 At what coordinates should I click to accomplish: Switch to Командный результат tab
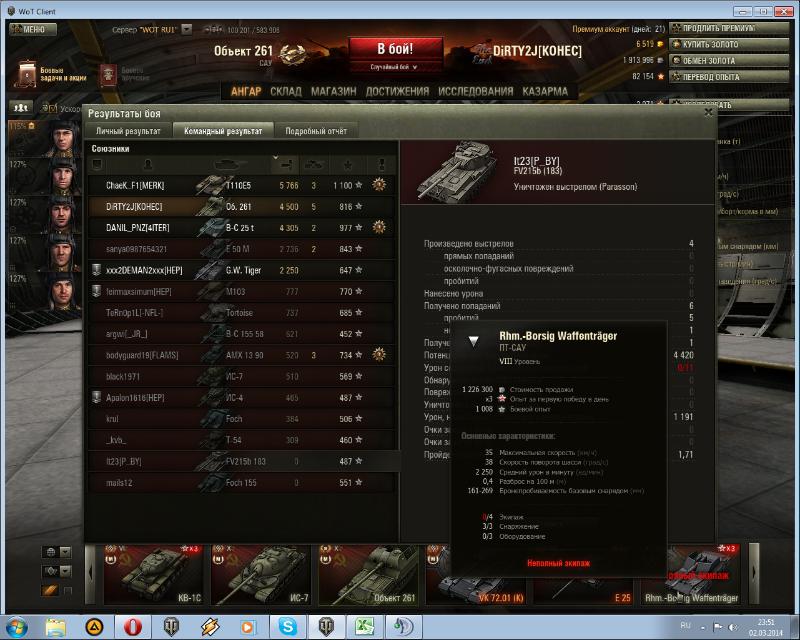pyautogui.click(x=223, y=131)
